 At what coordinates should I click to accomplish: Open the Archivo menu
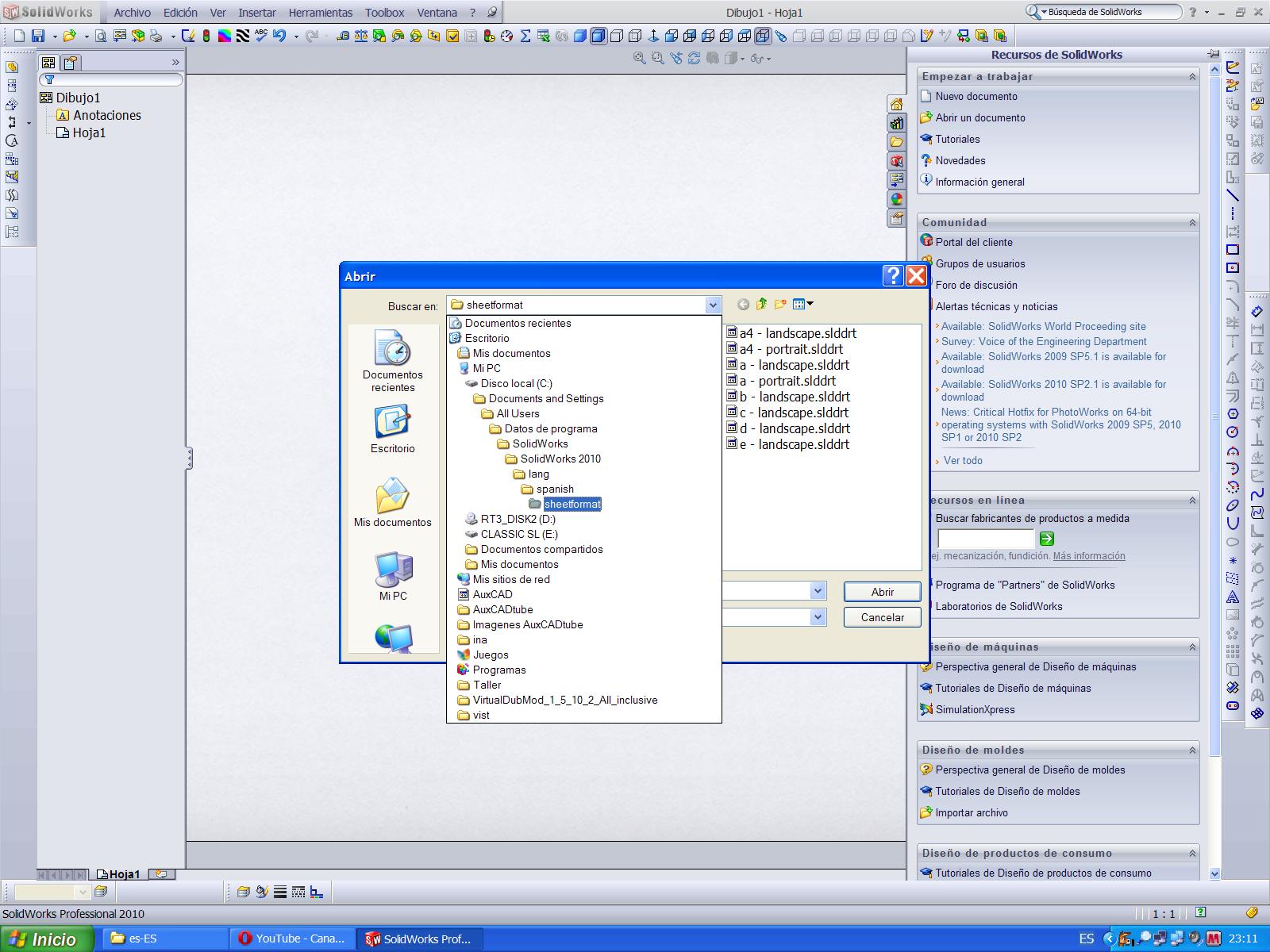(132, 13)
